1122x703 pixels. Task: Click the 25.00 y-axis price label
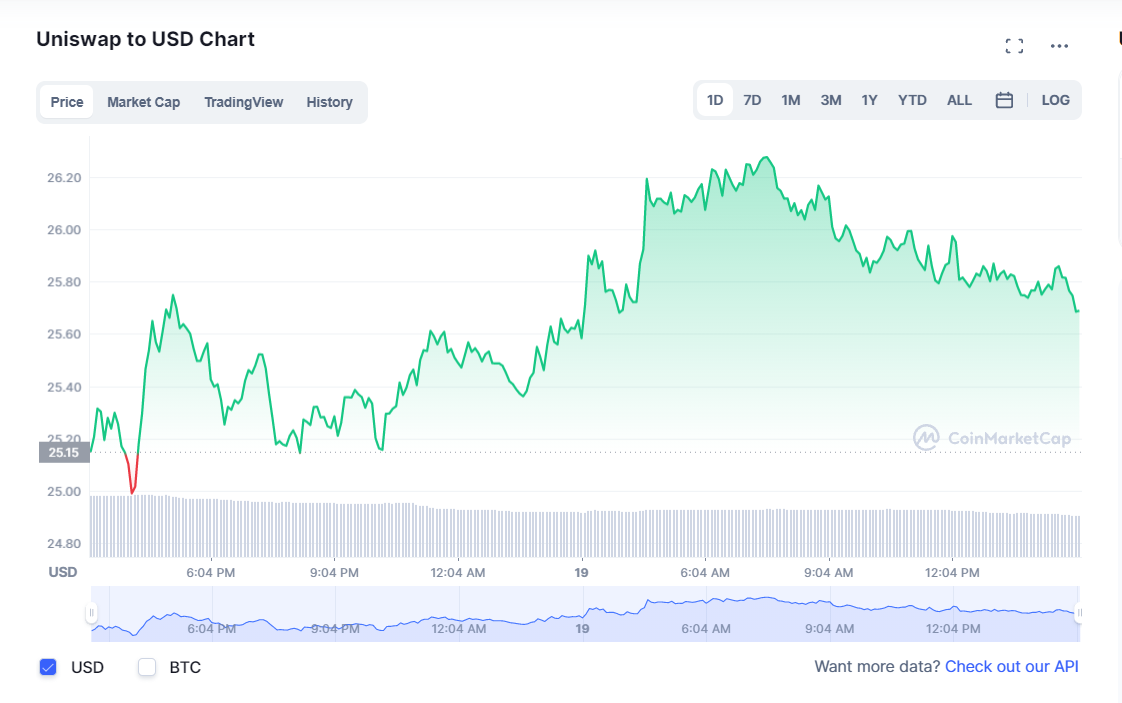pos(64,492)
